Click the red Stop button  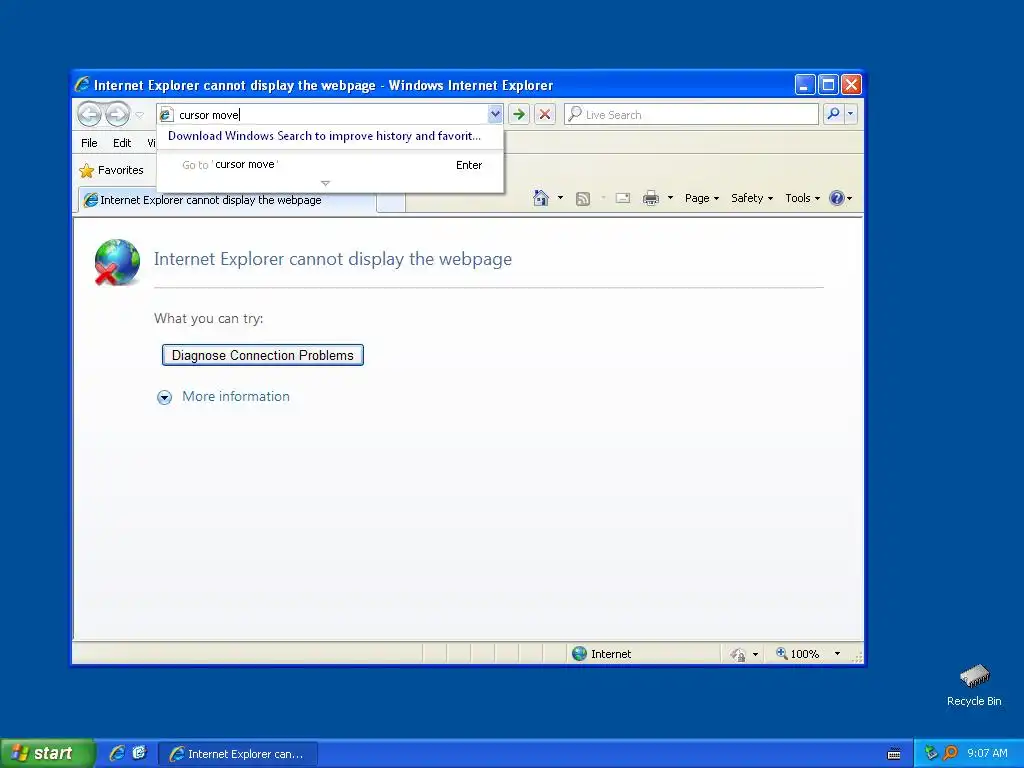click(x=545, y=114)
